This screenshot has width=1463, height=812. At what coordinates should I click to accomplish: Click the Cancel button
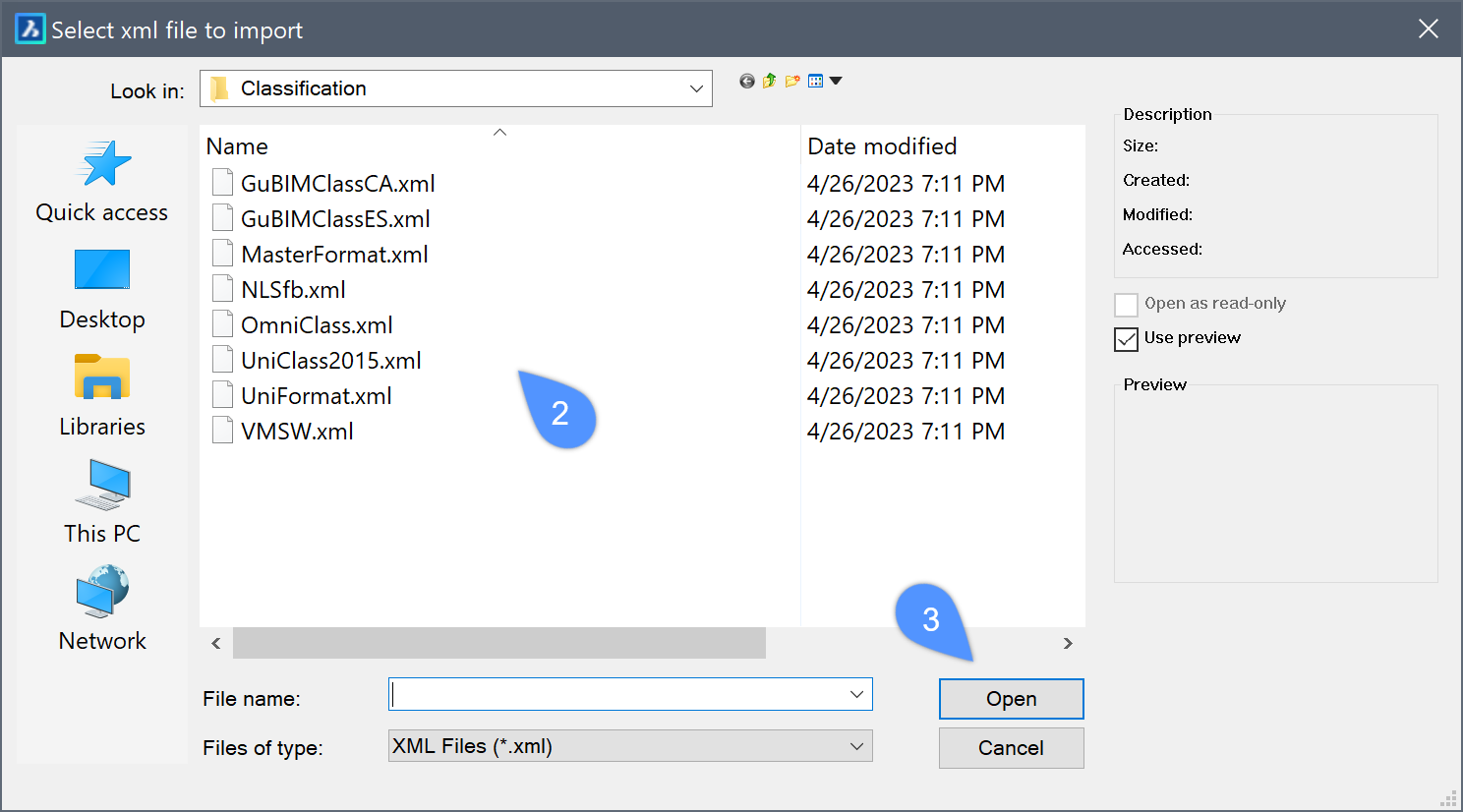[1011, 748]
